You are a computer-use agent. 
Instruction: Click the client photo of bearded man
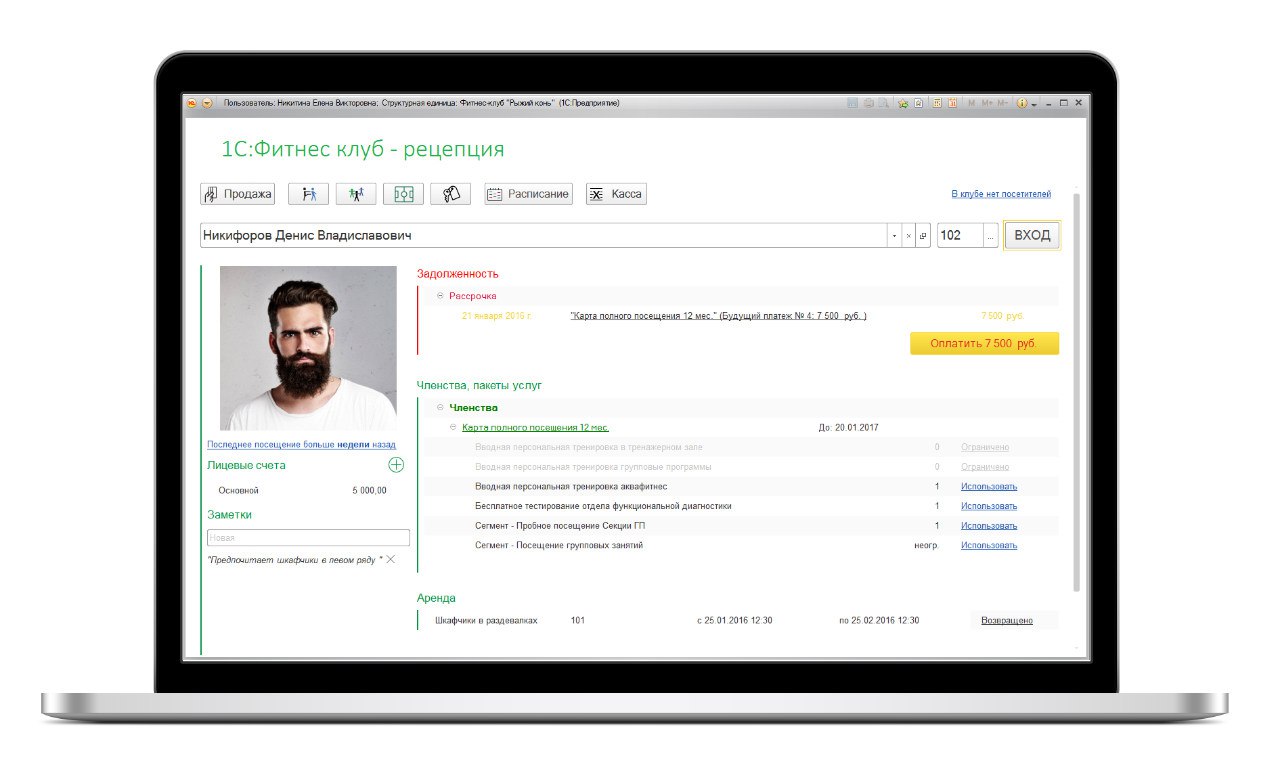(x=308, y=348)
